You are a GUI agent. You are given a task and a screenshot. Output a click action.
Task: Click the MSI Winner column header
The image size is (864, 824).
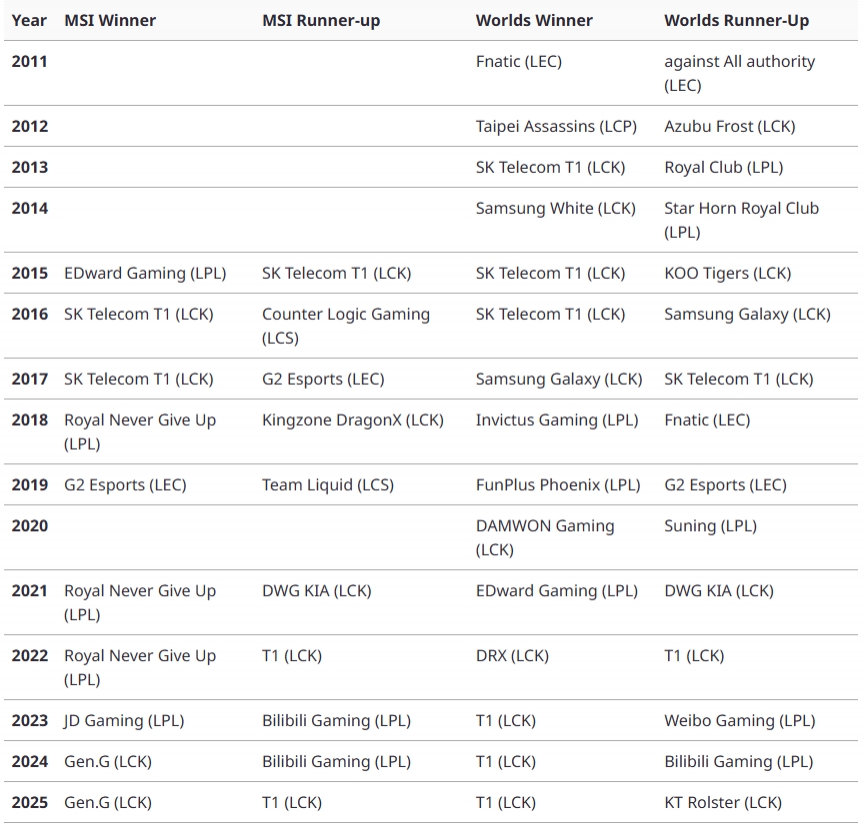tap(110, 20)
